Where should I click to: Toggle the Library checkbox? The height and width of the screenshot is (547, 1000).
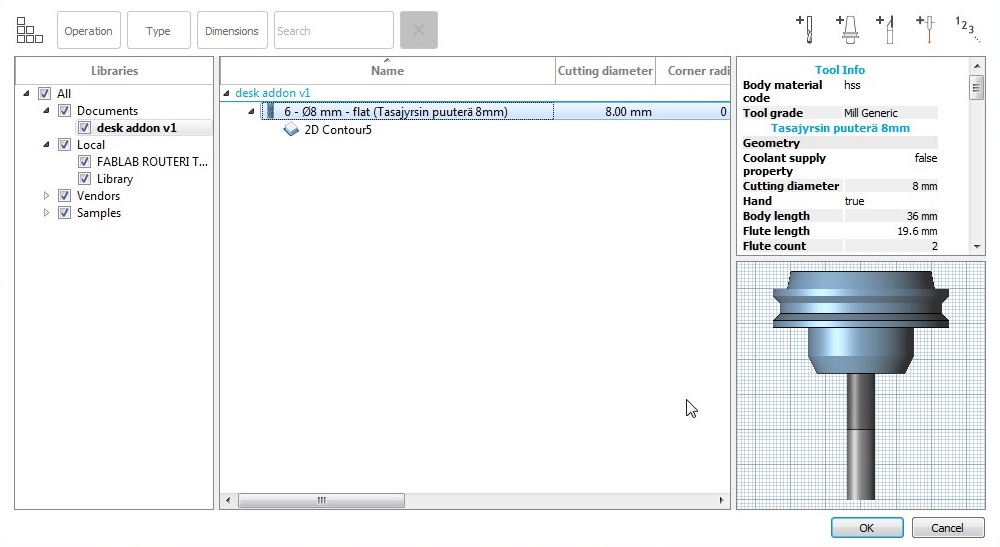tap(84, 179)
